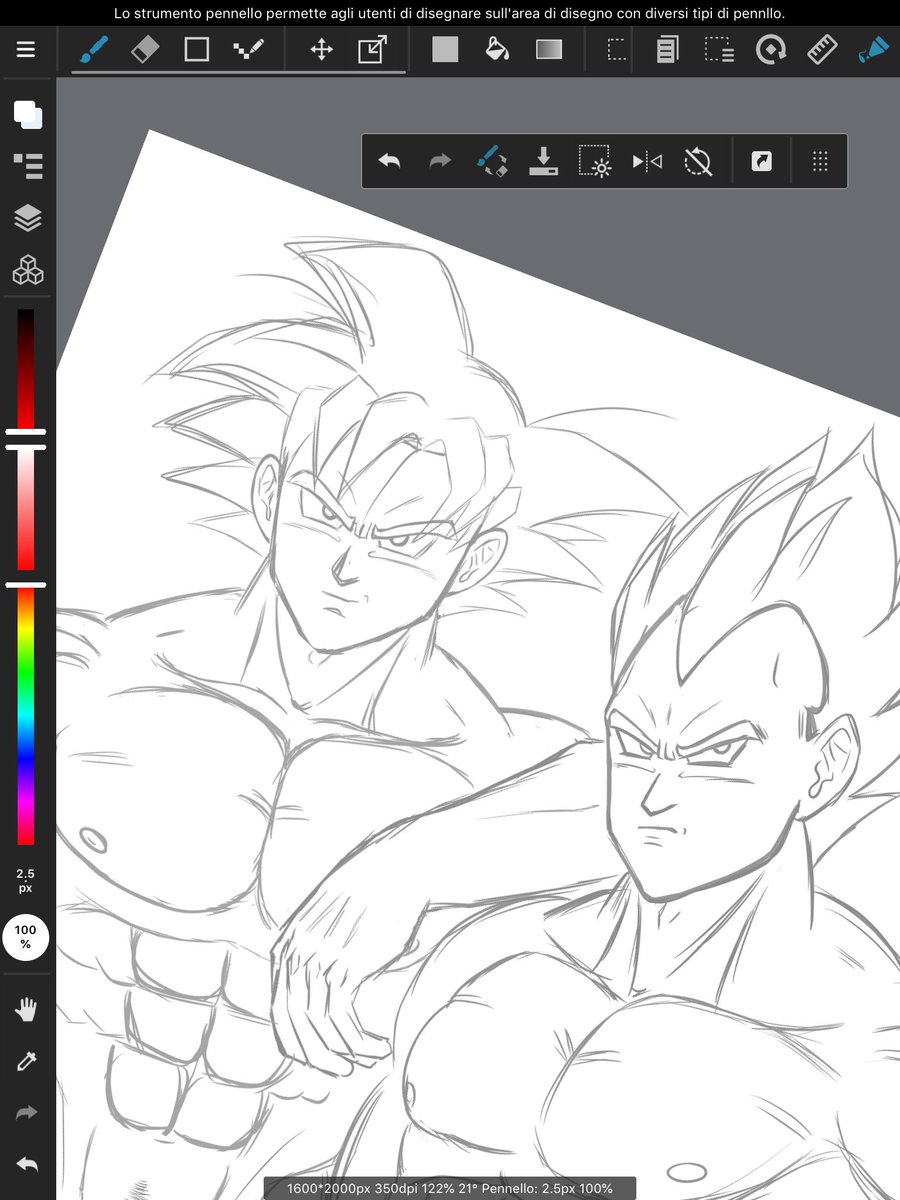Select the Gradient tool
900x1200 pixels.
pos(549,49)
